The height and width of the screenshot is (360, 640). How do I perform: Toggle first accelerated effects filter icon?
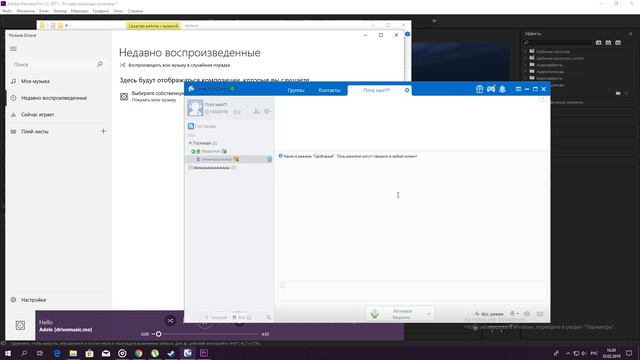[x=598, y=42]
